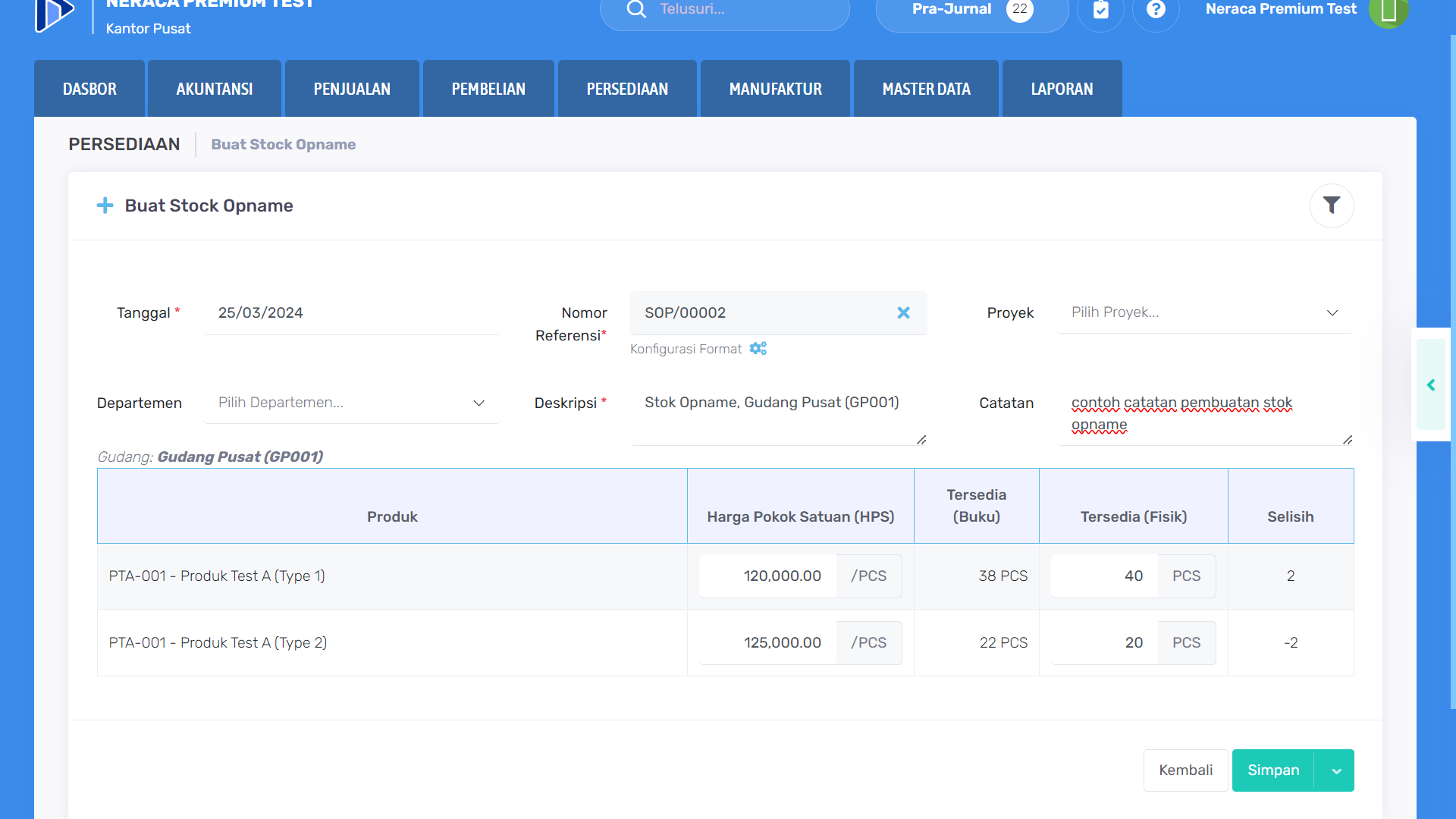Click the Gudang Pusat (GP001) label

pyautogui.click(x=240, y=457)
